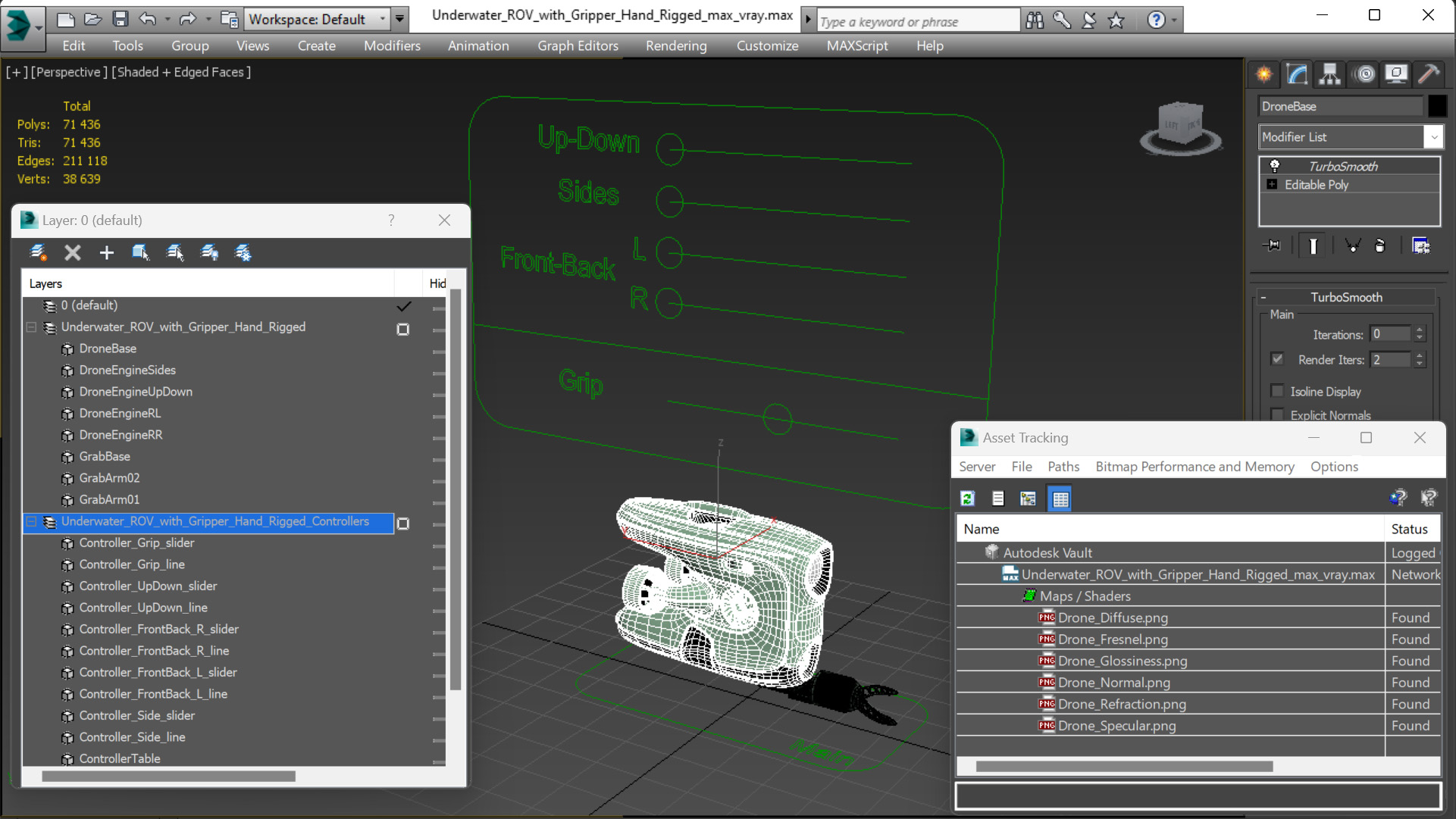1456x819 pixels.
Task: Add selection to layer plus icon
Action: pos(107,253)
